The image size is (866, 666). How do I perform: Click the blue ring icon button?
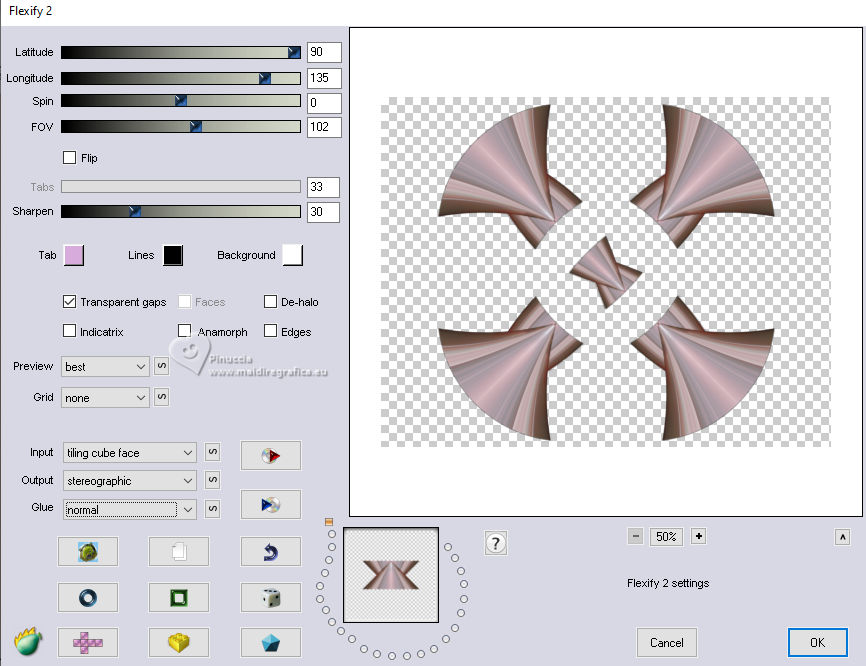click(x=88, y=597)
